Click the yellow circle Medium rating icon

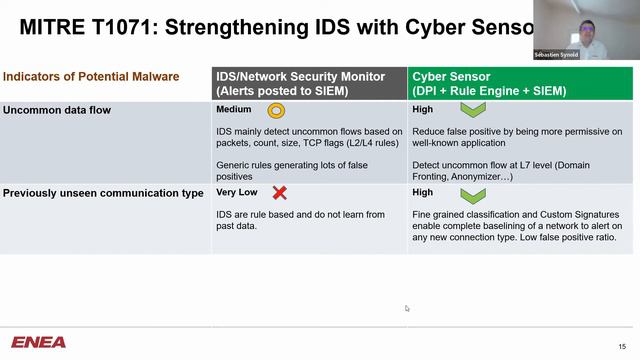(x=276, y=111)
